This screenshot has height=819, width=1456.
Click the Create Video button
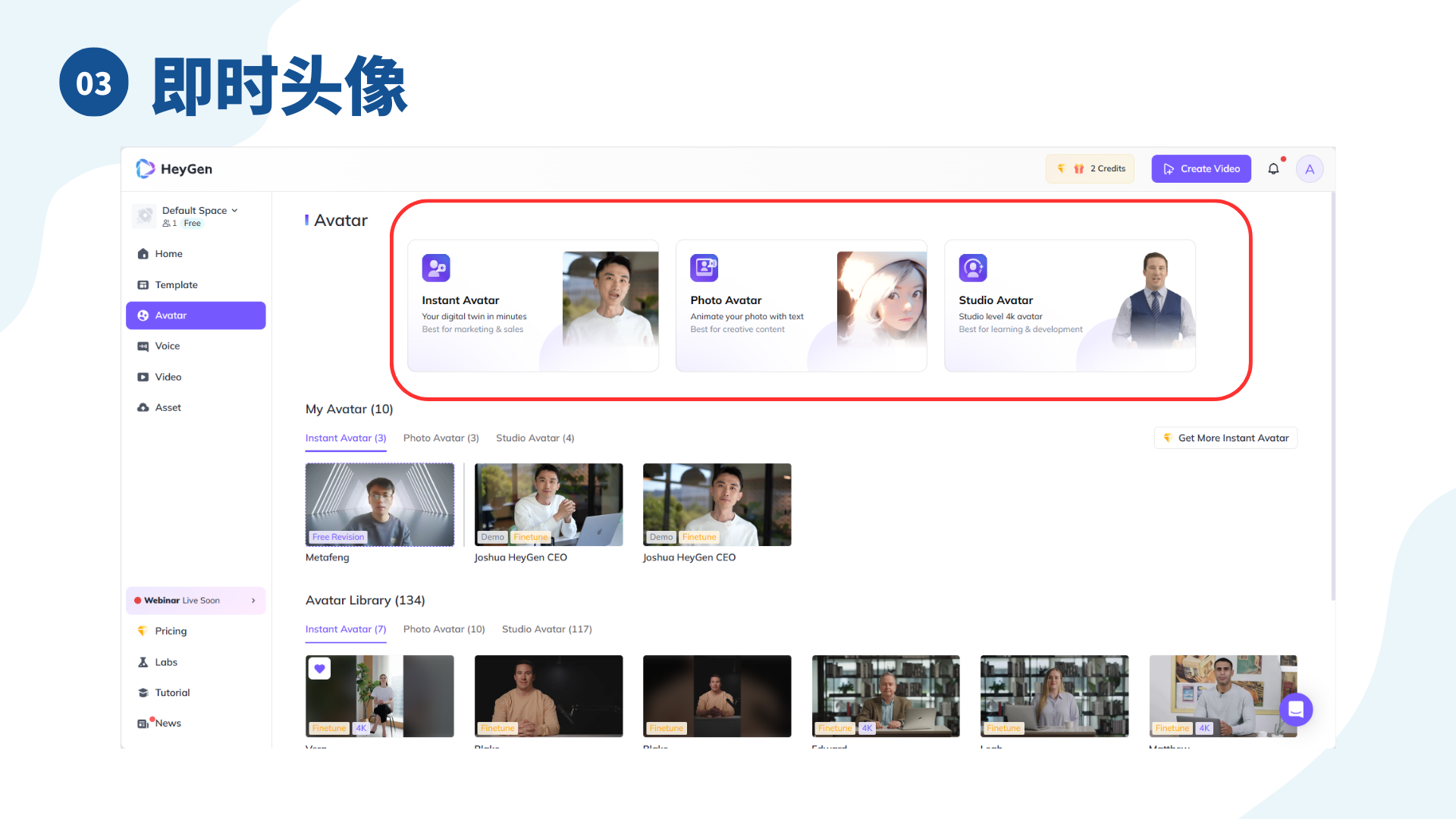(1201, 169)
